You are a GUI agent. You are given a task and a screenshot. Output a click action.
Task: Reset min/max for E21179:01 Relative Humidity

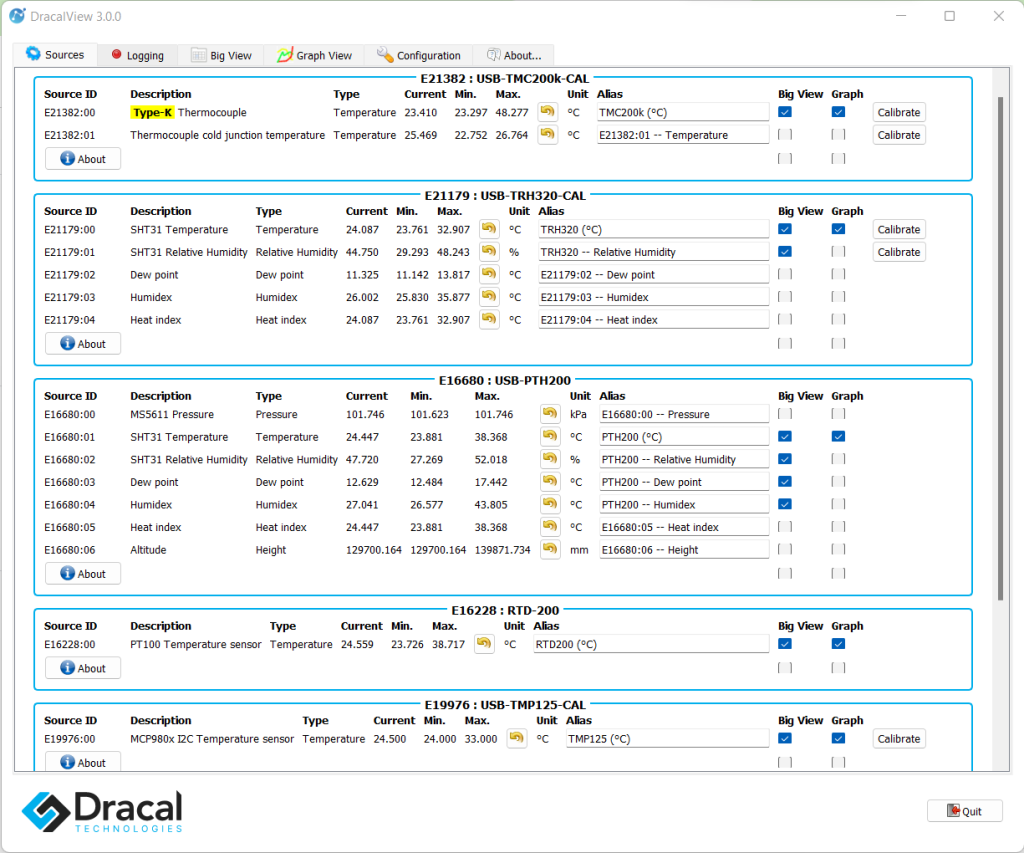click(489, 251)
